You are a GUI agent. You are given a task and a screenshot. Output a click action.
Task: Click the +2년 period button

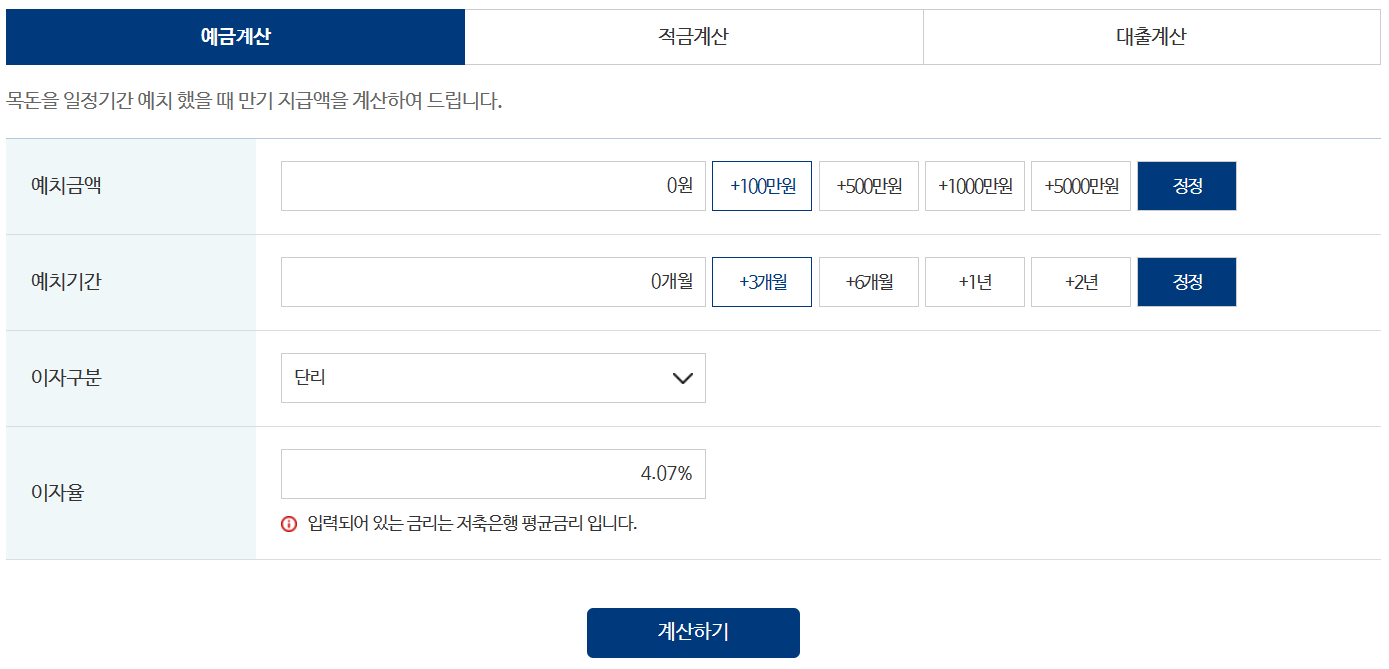(x=1080, y=281)
